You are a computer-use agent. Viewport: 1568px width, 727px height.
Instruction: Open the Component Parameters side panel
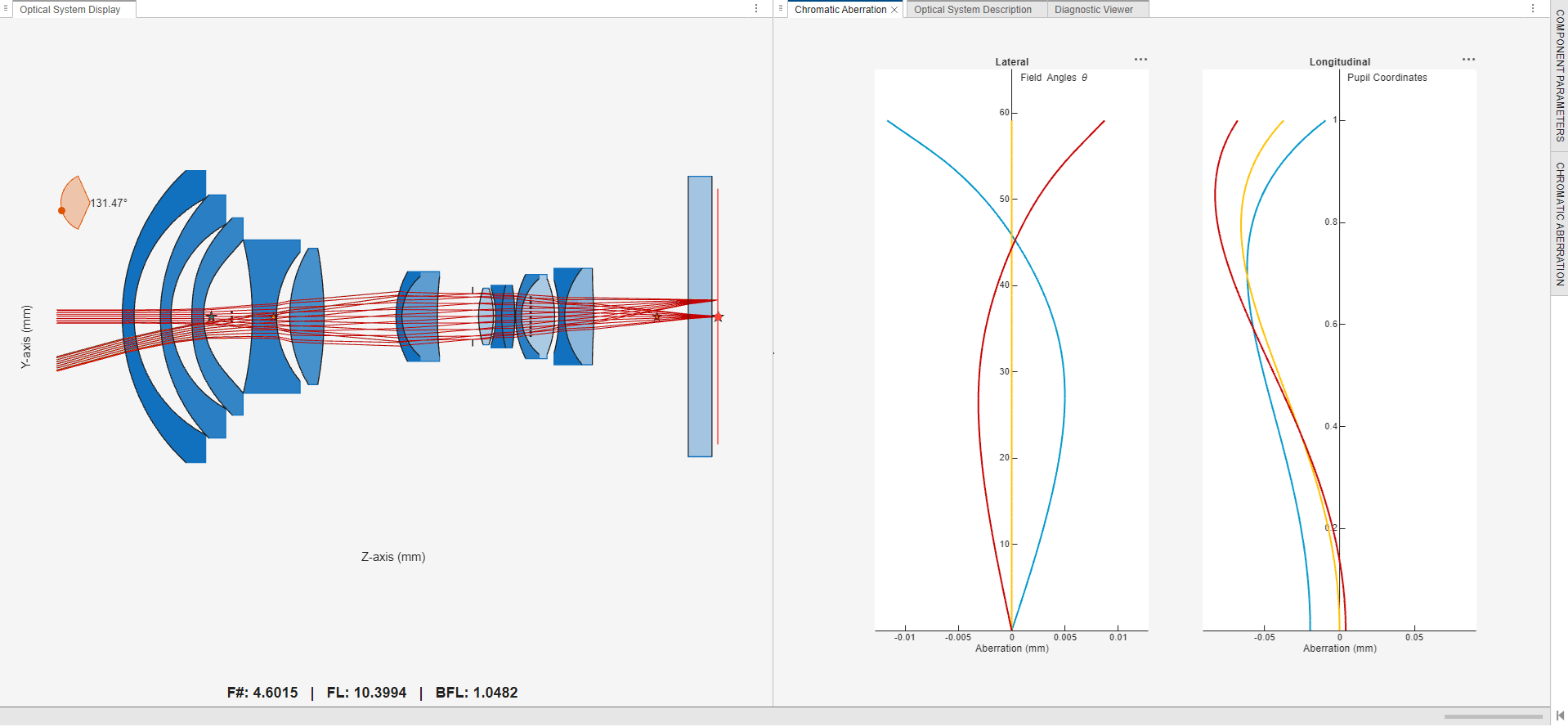(x=1560, y=75)
